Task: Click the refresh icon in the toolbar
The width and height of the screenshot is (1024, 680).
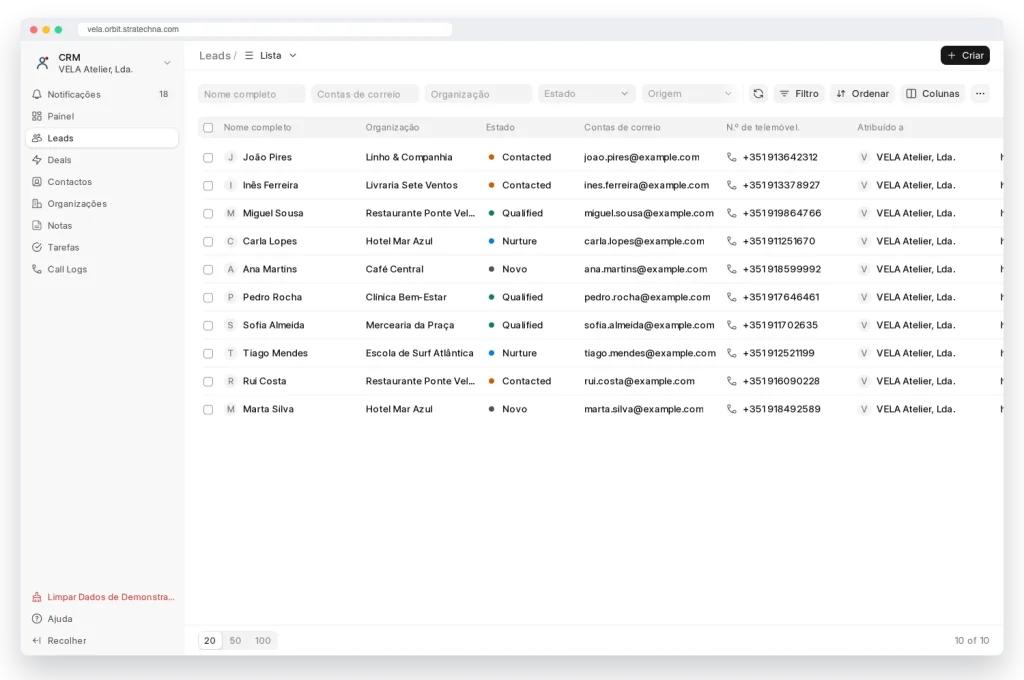Action: coord(758,93)
